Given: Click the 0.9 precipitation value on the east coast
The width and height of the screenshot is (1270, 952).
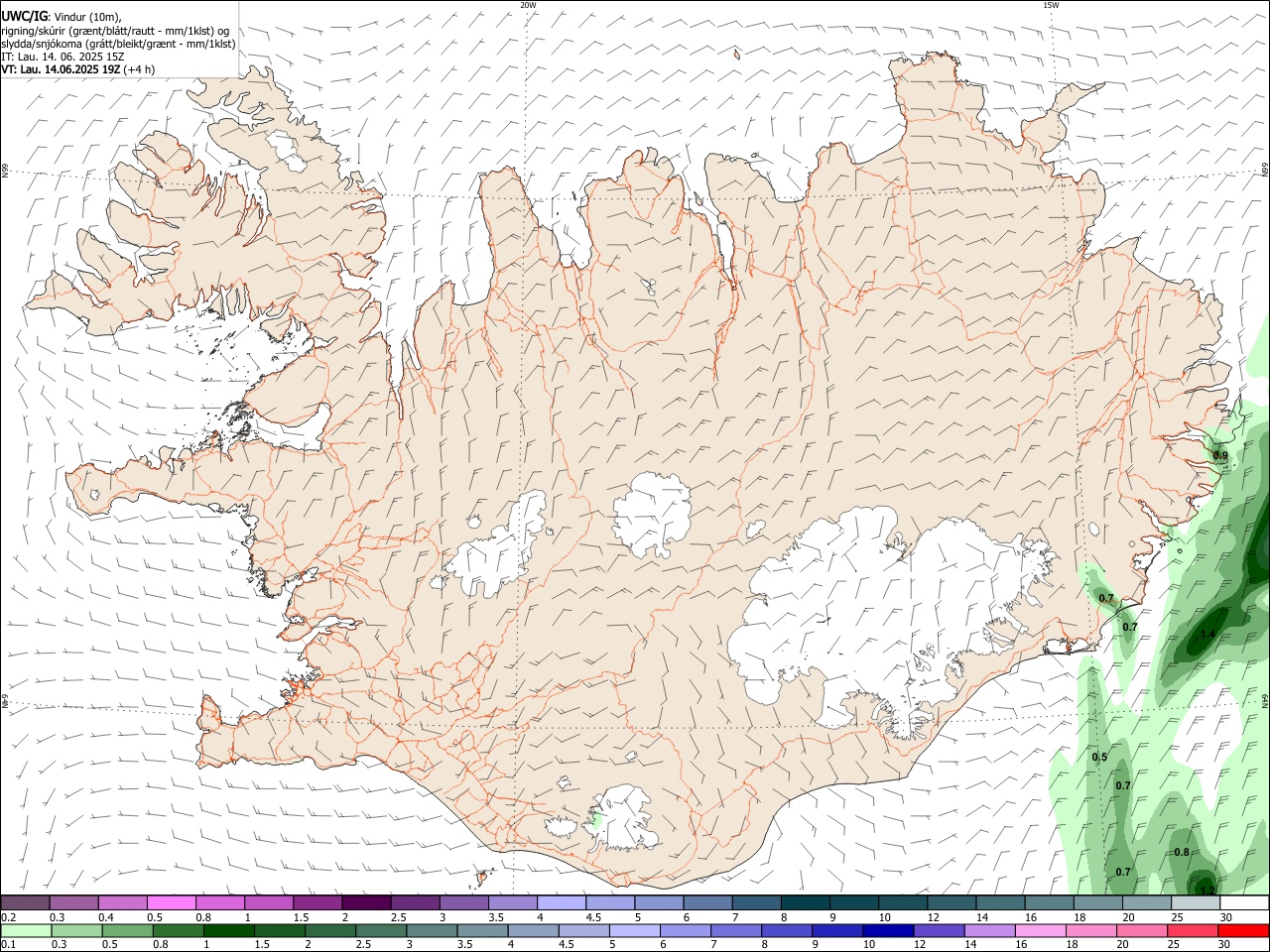Looking at the screenshot, I should (1220, 456).
